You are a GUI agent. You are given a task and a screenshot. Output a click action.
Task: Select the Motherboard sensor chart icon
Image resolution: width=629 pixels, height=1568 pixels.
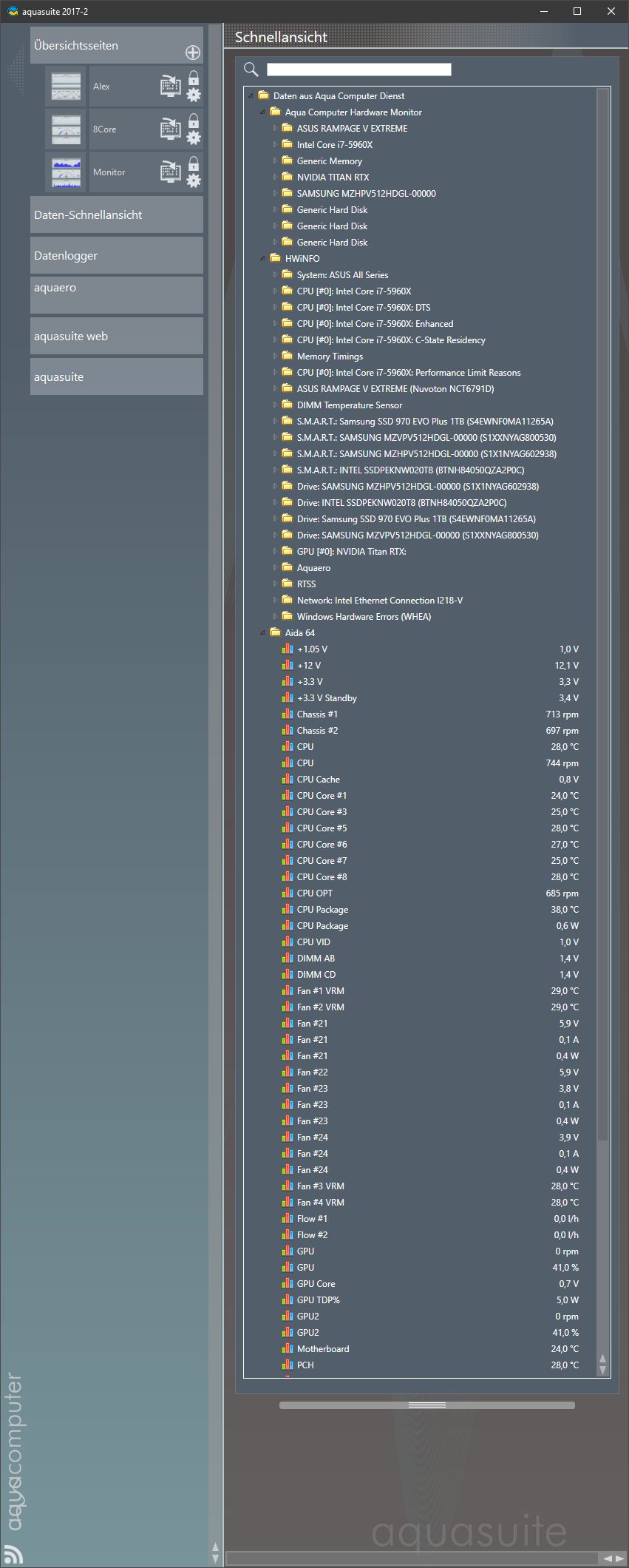pyautogui.click(x=288, y=1348)
